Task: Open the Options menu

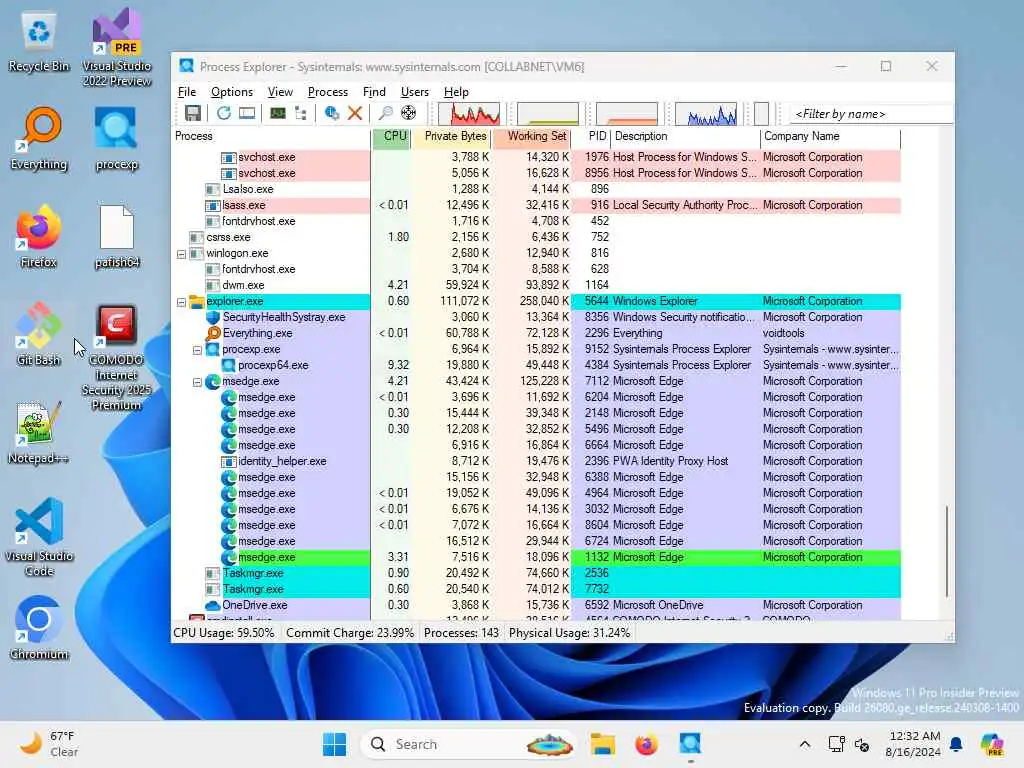Action: 232,92
